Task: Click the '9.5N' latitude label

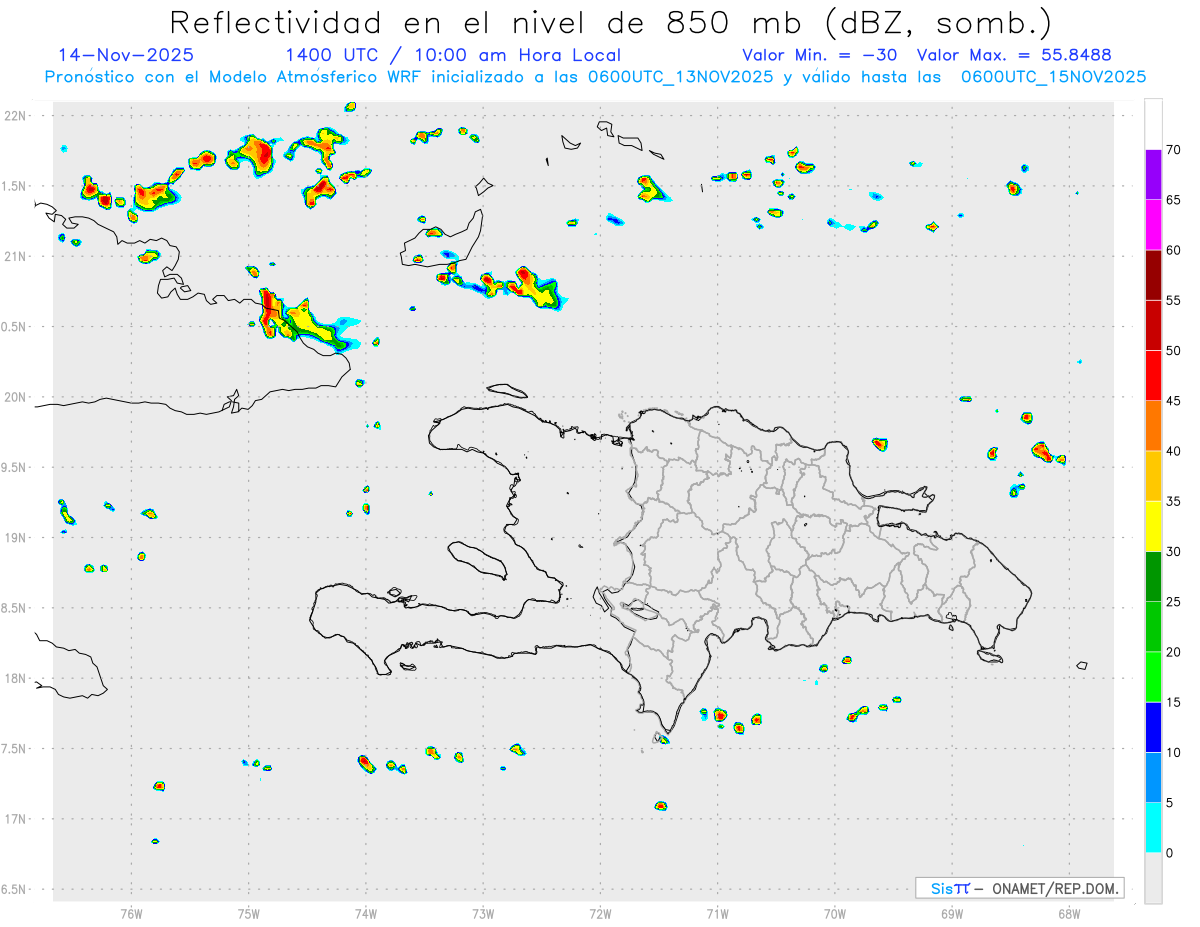Action: (15, 467)
